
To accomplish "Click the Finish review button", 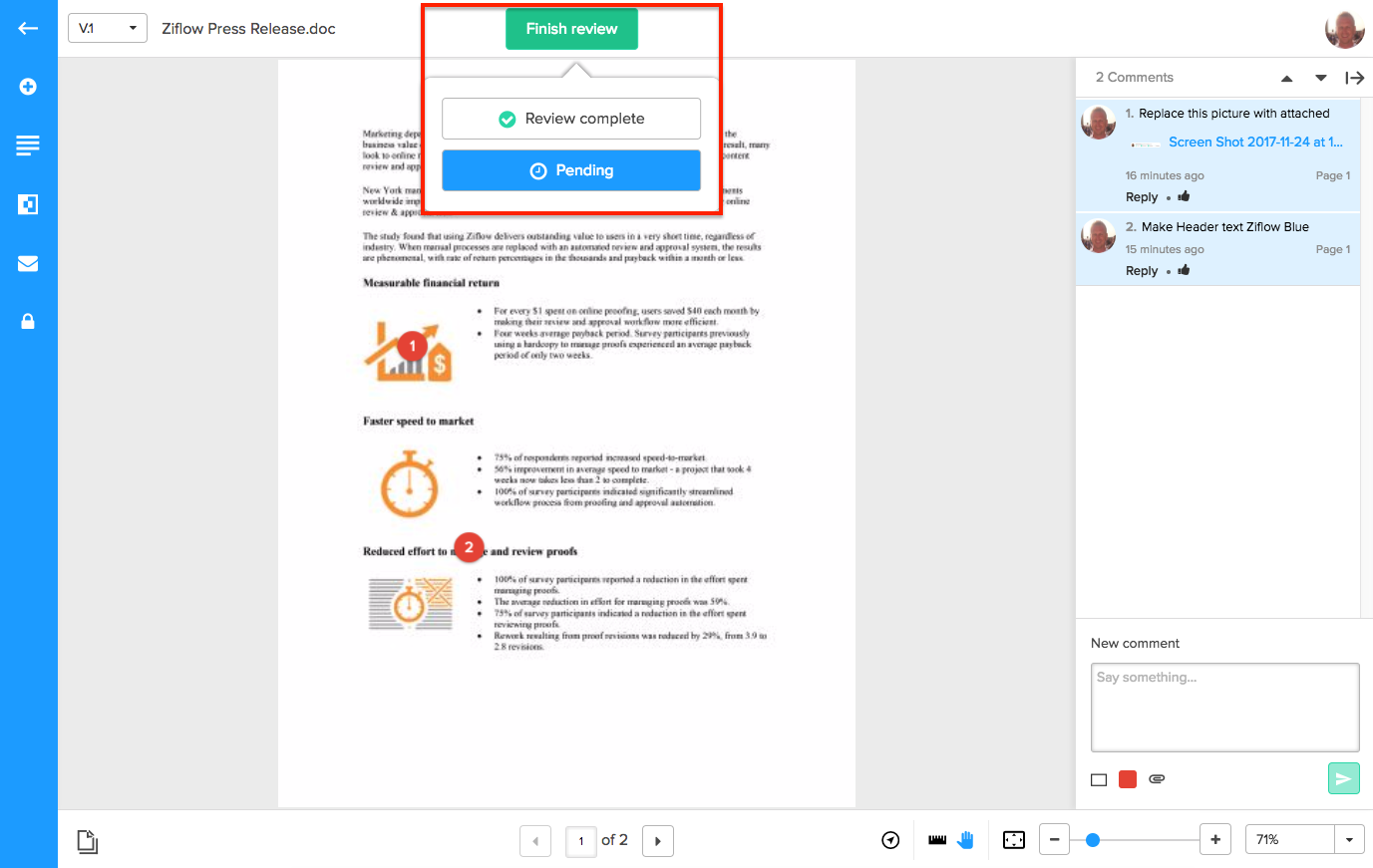I will click(x=571, y=29).
